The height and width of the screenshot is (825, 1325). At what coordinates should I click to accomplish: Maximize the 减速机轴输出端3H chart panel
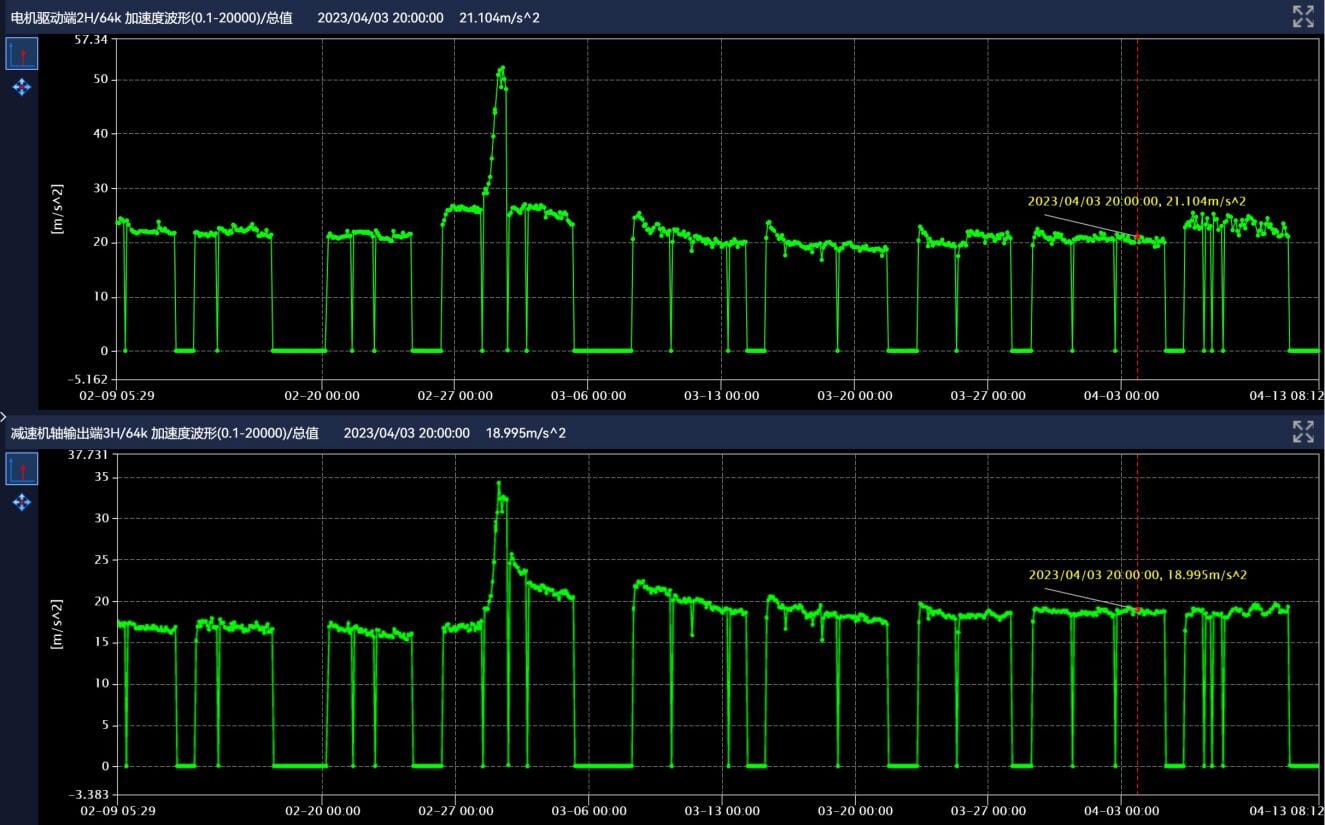tap(1303, 432)
